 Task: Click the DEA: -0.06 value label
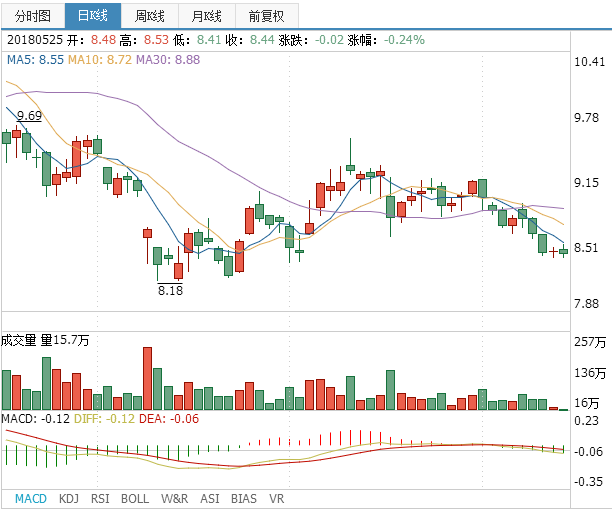tap(169, 419)
